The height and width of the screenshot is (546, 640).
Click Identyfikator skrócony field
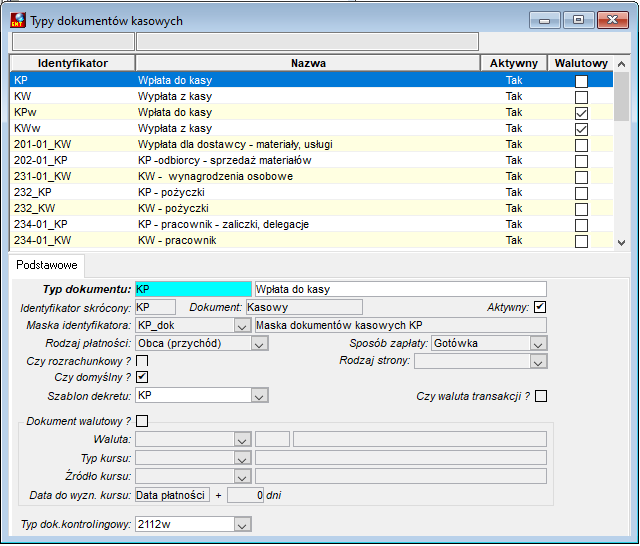point(156,307)
